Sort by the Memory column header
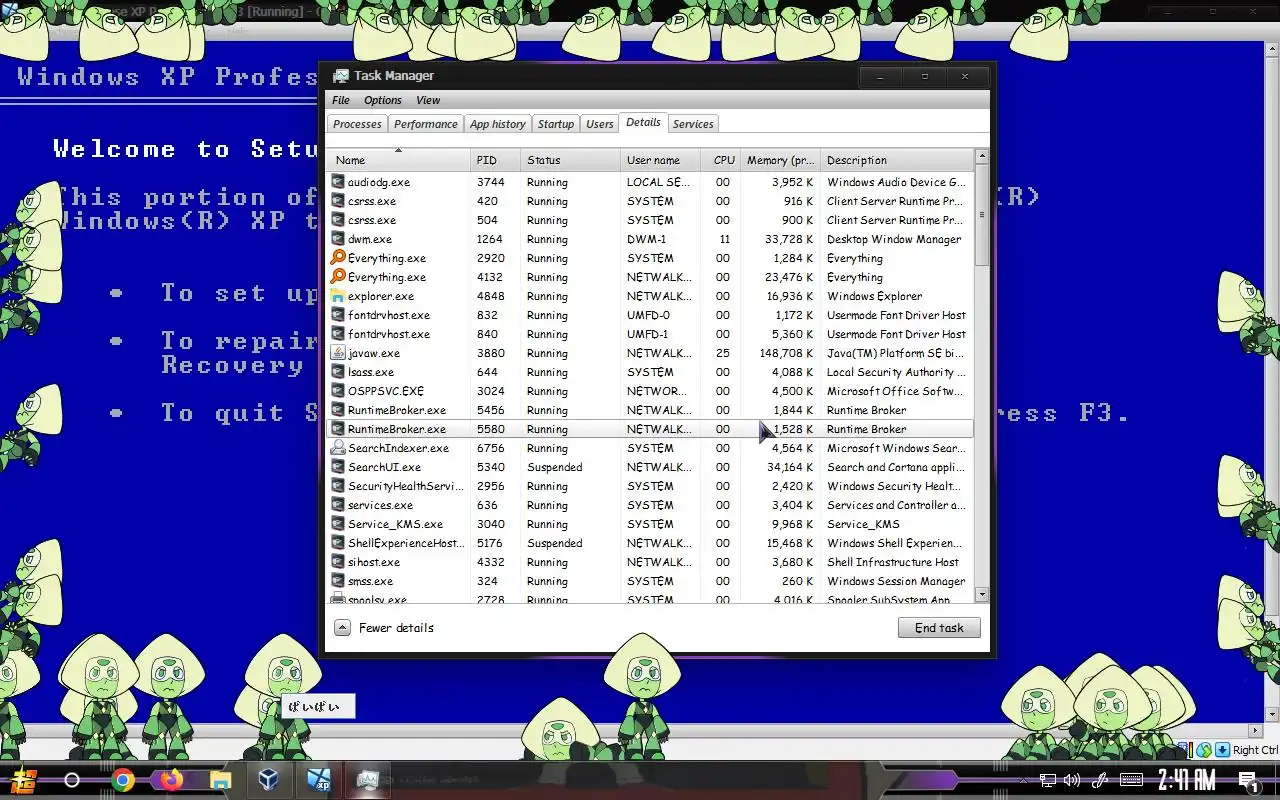This screenshot has height=800, width=1280. pos(780,160)
